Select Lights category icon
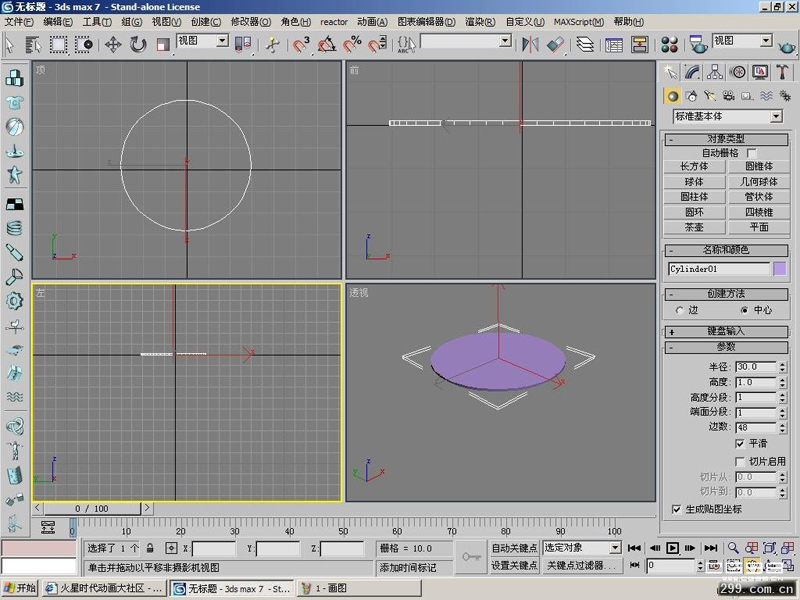This screenshot has width=800, height=600. click(710, 96)
